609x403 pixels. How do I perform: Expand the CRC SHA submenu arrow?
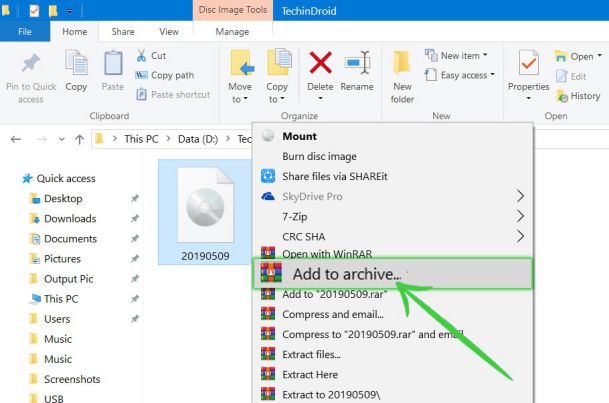click(521, 236)
